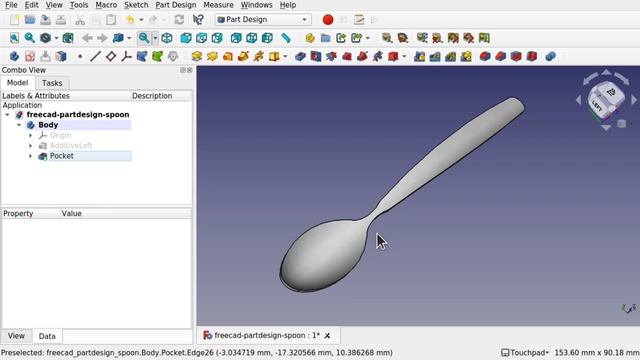Open subtractive primitive dropdown arrow
The image size is (640, 360).
point(404,56)
